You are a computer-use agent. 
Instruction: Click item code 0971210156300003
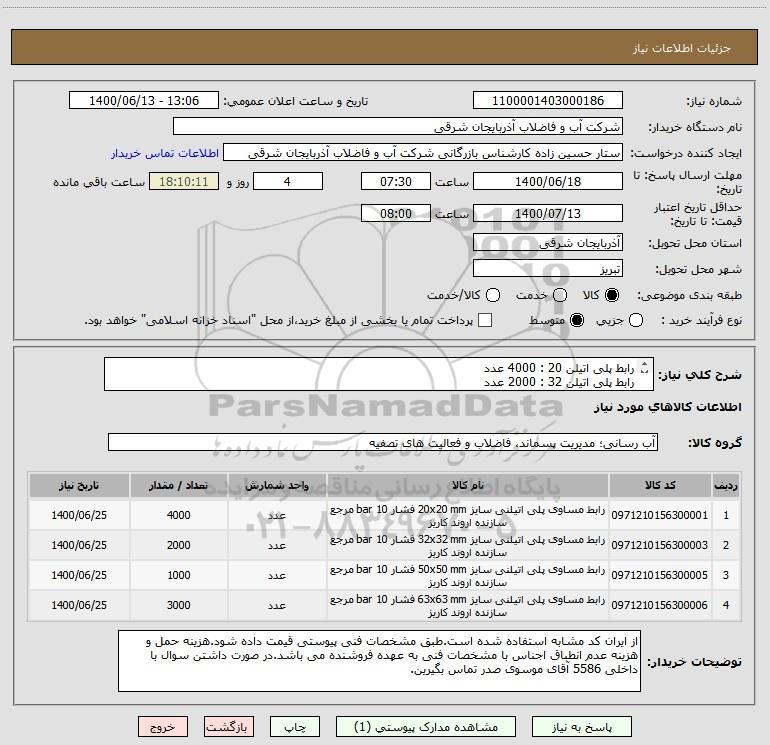point(660,545)
